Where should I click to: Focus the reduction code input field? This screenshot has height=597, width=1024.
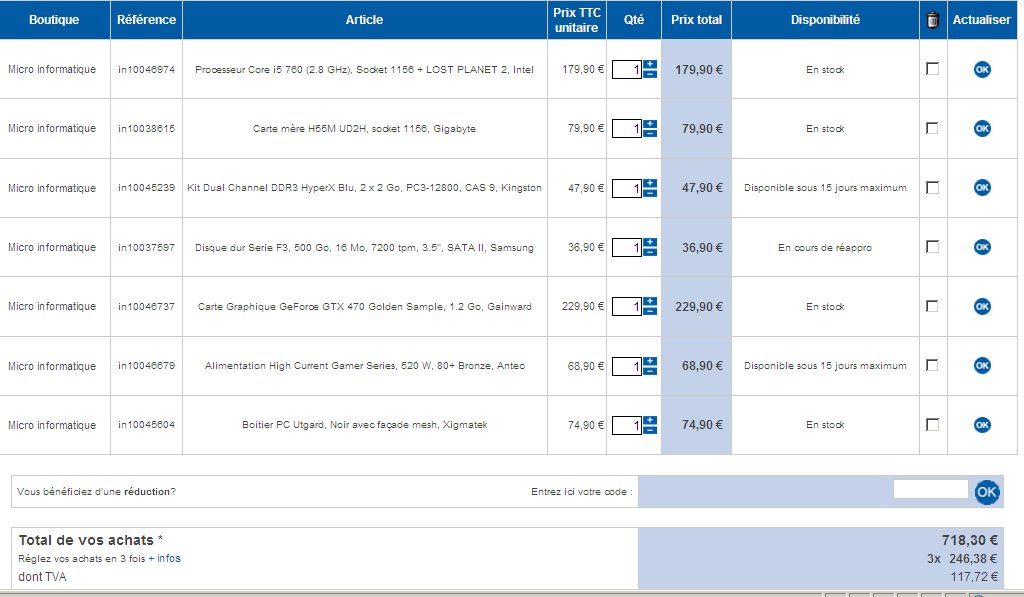(930, 489)
